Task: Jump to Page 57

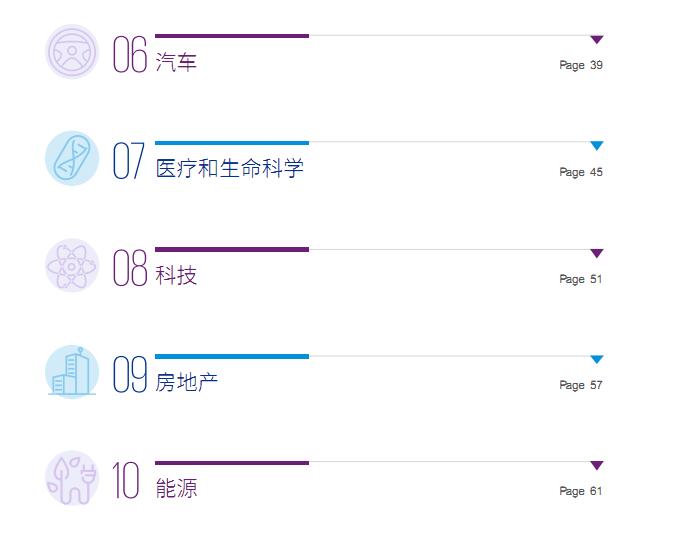Action: tap(581, 385)
